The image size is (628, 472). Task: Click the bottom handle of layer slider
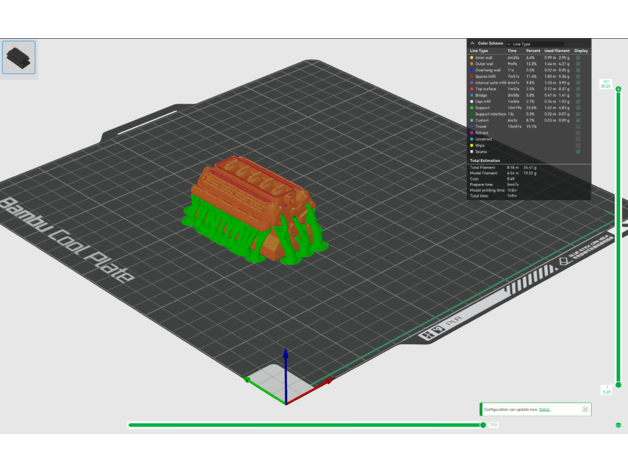tap(618, 386)
